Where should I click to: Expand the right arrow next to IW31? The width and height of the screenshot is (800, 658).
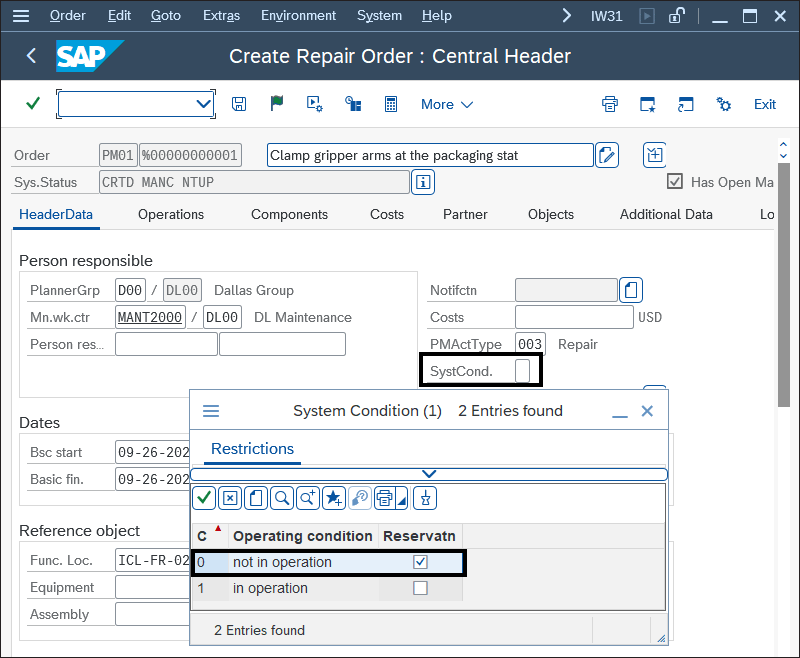pos(566,16)
